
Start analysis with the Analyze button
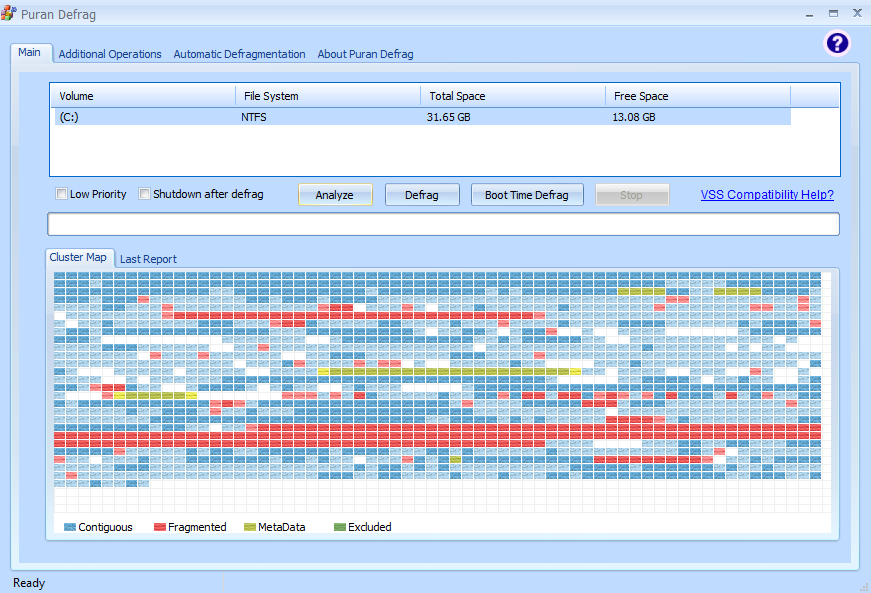335,195
